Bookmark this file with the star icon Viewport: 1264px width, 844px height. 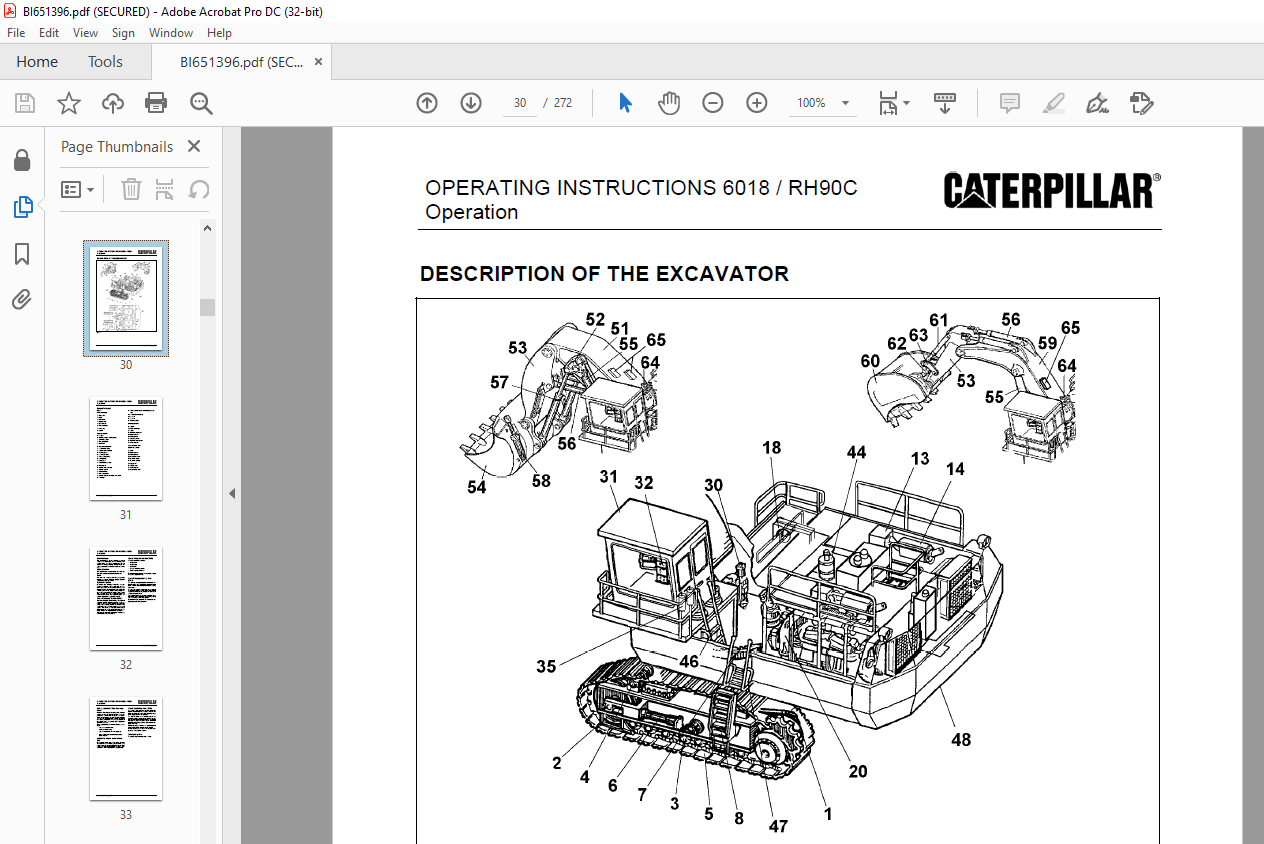pyautogui.click(x=68, y=103)
